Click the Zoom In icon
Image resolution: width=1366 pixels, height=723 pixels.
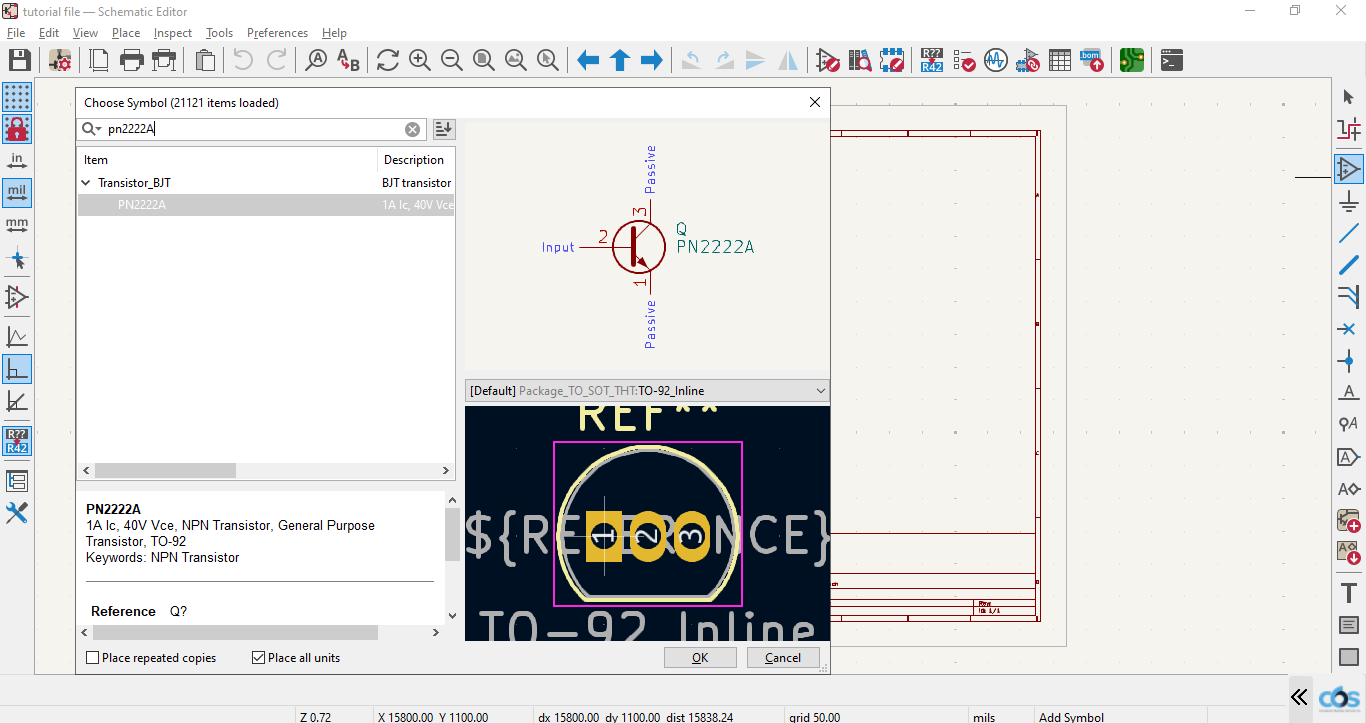pos(420,60)
